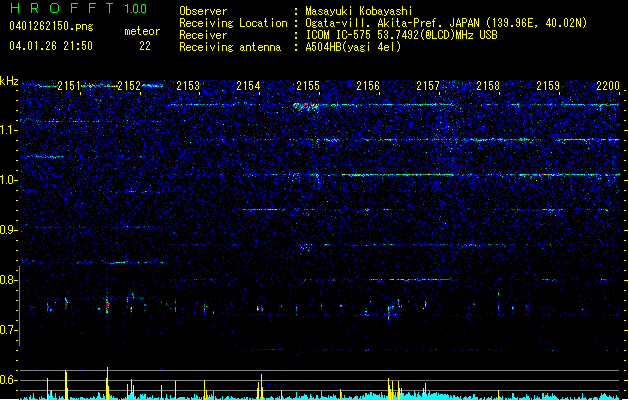Screen dimensions: 629x400
Task: Click the 2154 time marker
Action: click(248, 86)
